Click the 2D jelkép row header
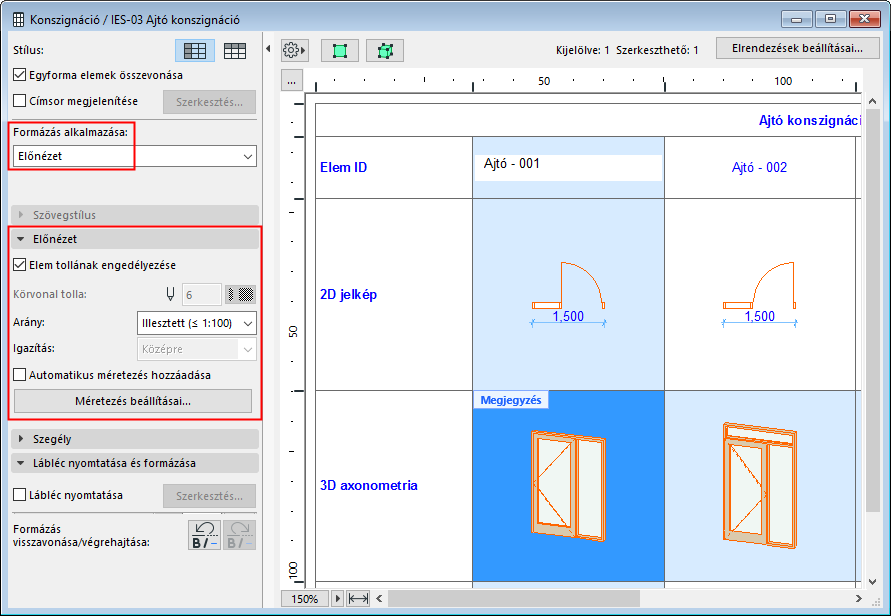Screen dimensions: 891x616 [394, 294]
